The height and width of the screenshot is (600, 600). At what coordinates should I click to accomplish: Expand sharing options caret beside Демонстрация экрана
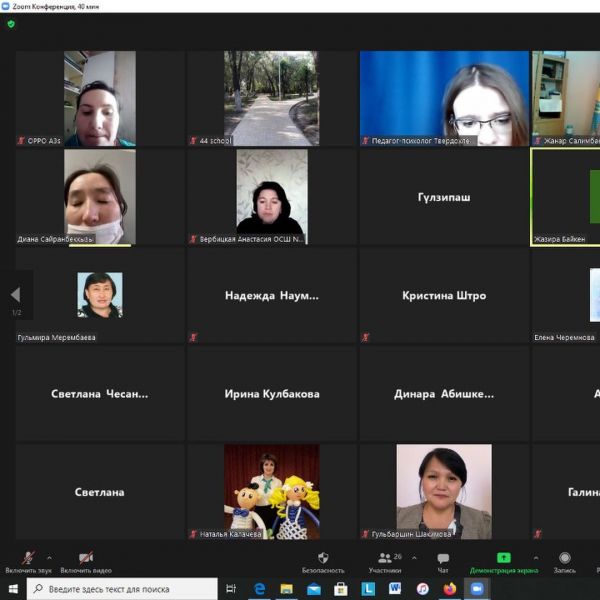point(536,558)
